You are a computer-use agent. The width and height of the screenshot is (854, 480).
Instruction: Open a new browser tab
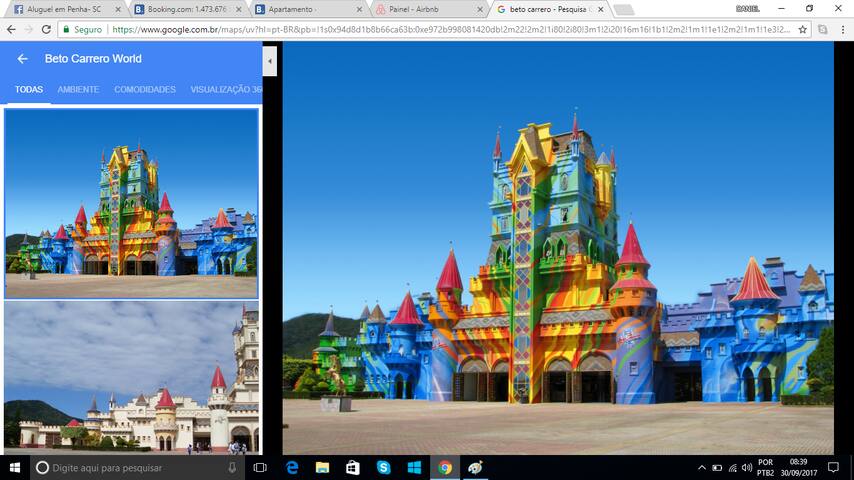coord(624,9)
